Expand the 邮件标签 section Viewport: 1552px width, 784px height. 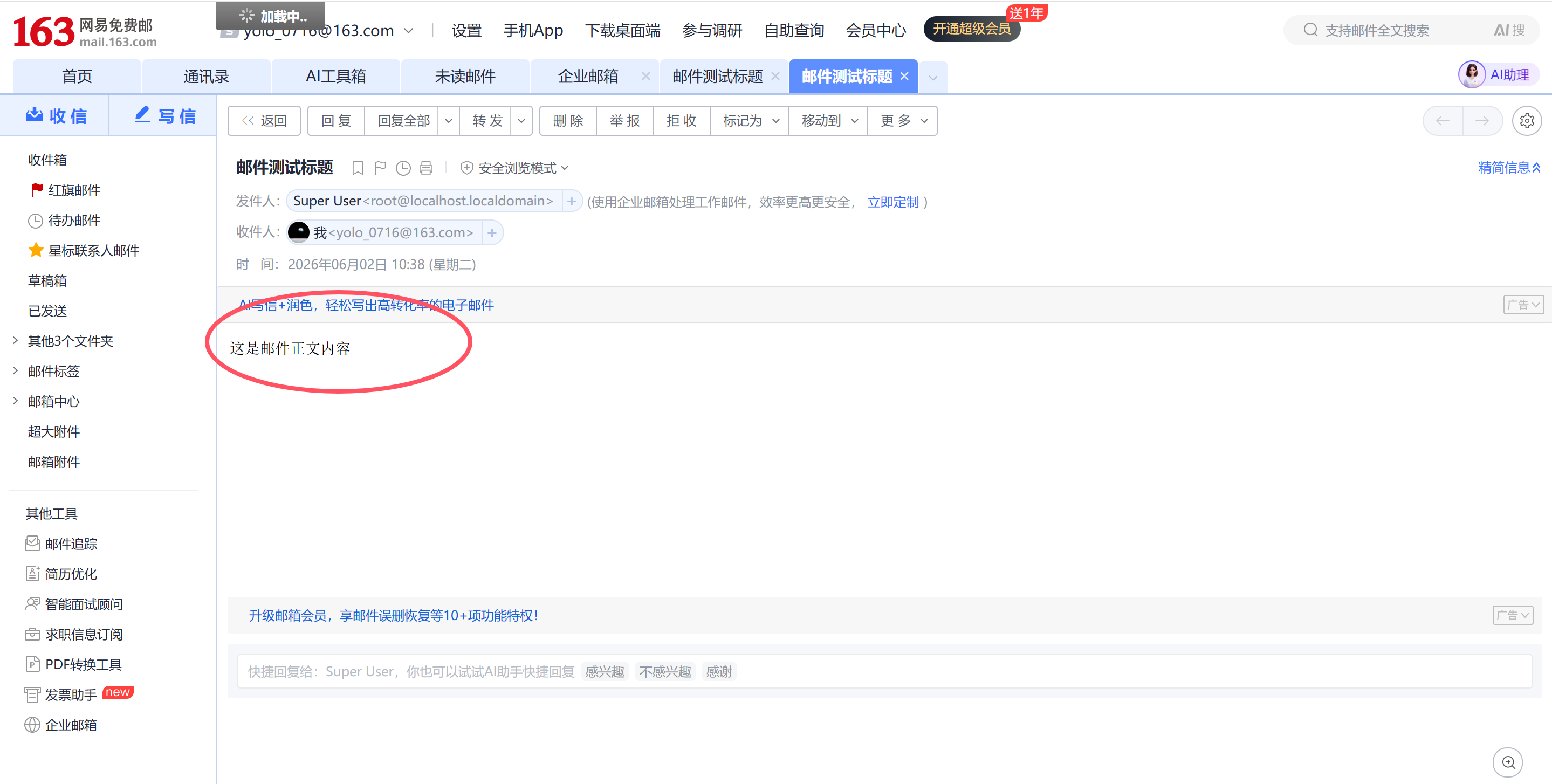click(x=15, y=370)
